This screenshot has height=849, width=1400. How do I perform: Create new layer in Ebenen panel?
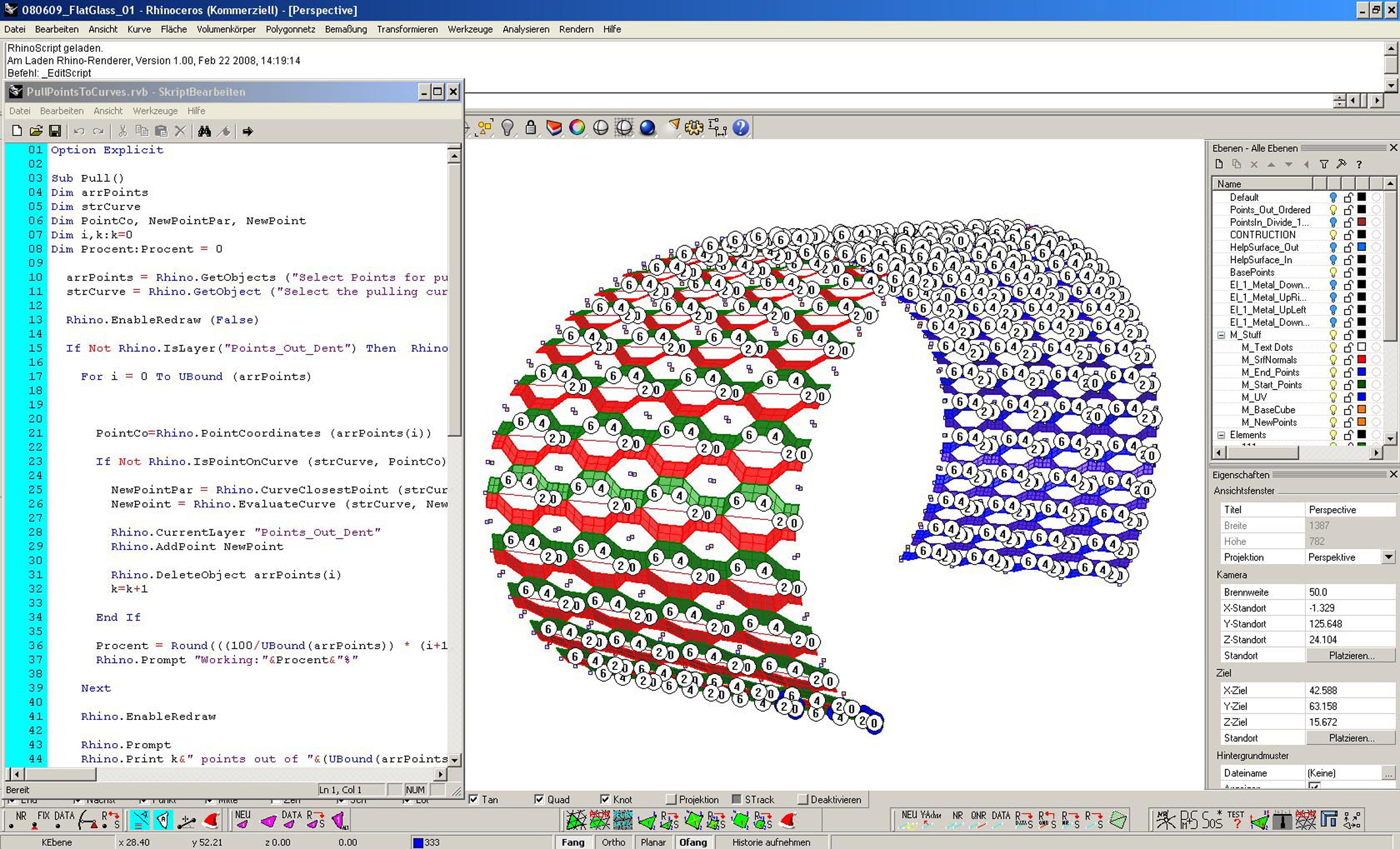(1219, 165)
